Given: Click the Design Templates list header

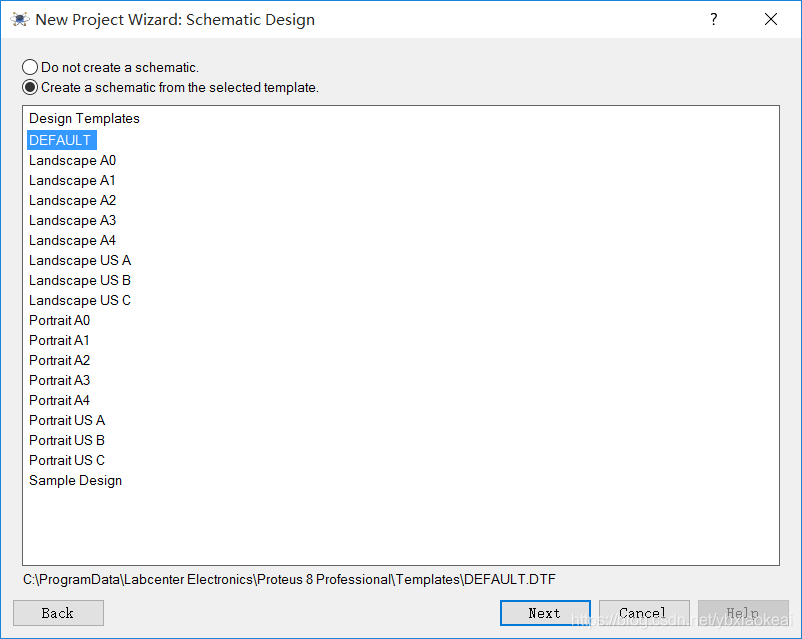Looking at the screenshot, I should (x=84, y=119).
